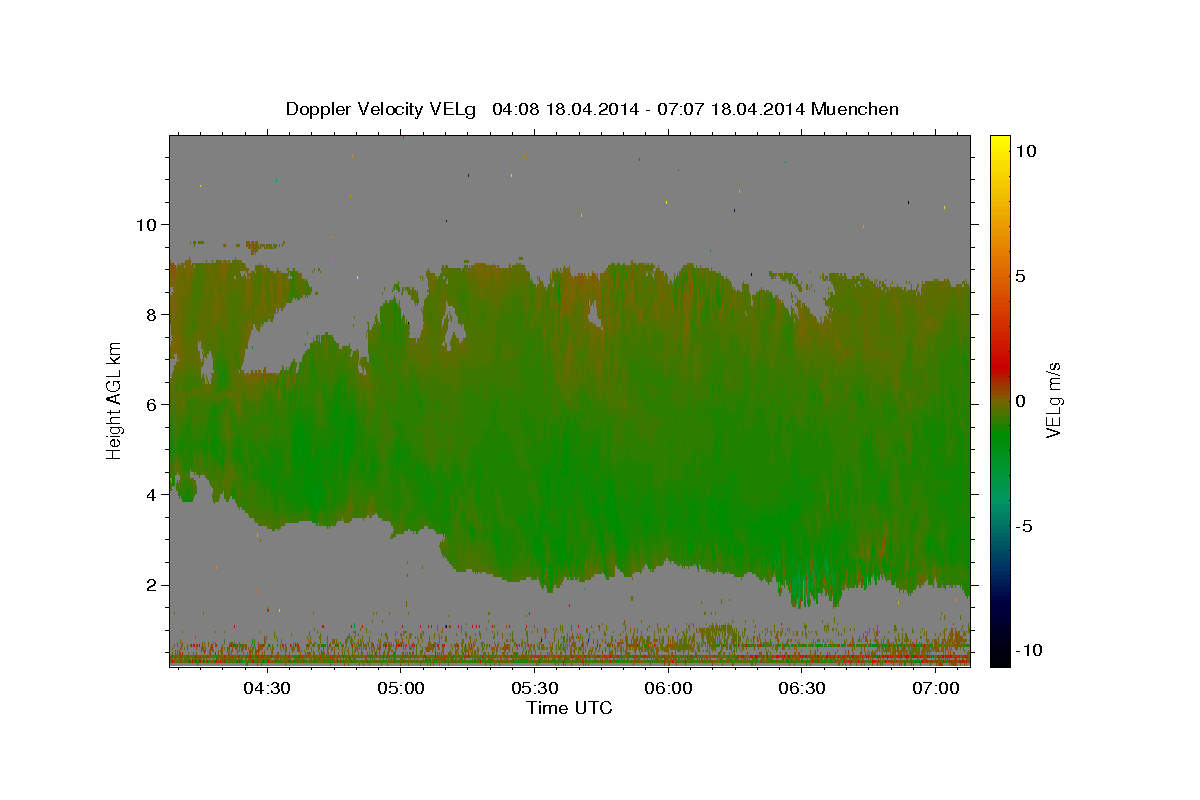Screen dimensions: 1200x800
Task: Click the colorbar value -5 label
Action: click(1023, 526)
